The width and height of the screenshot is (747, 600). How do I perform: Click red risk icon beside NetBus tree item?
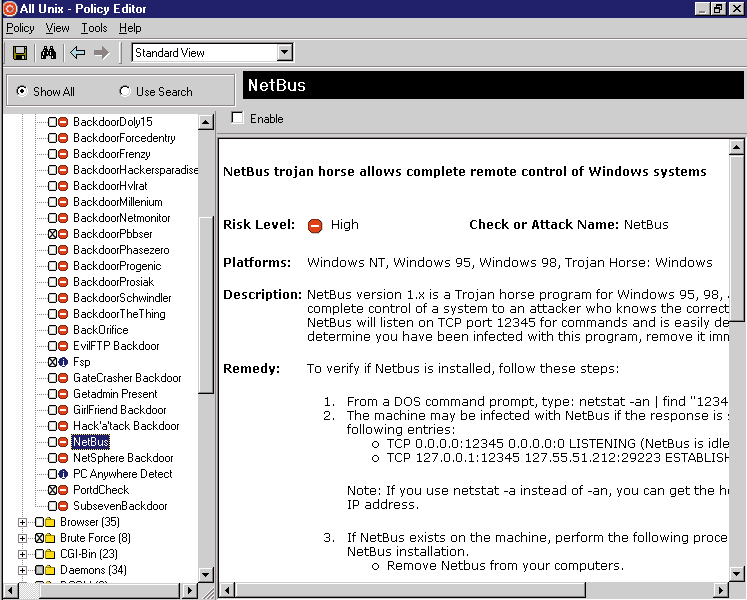(x=63, y=442)
